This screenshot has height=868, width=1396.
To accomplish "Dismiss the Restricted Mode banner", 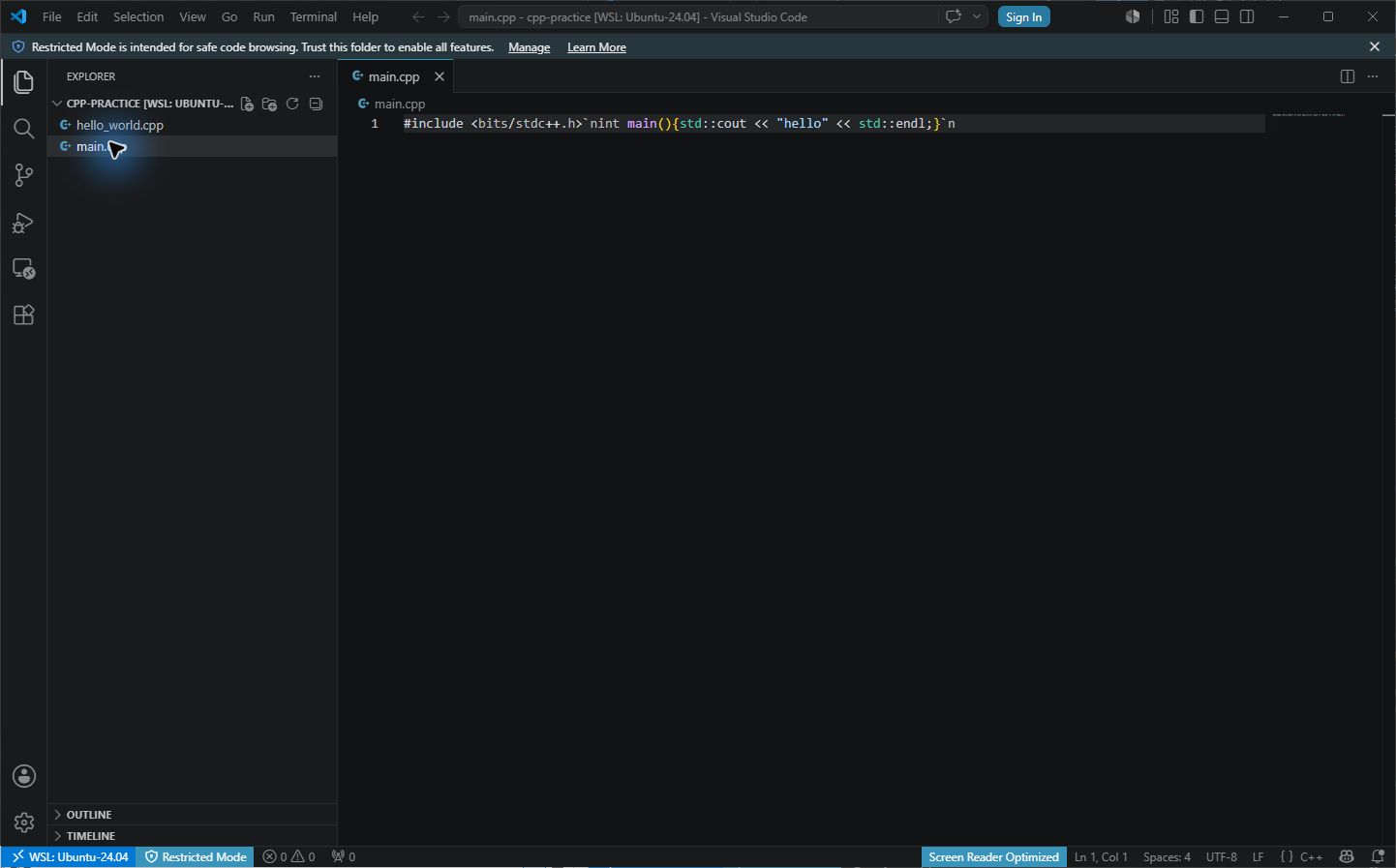I will [1375, 46].
